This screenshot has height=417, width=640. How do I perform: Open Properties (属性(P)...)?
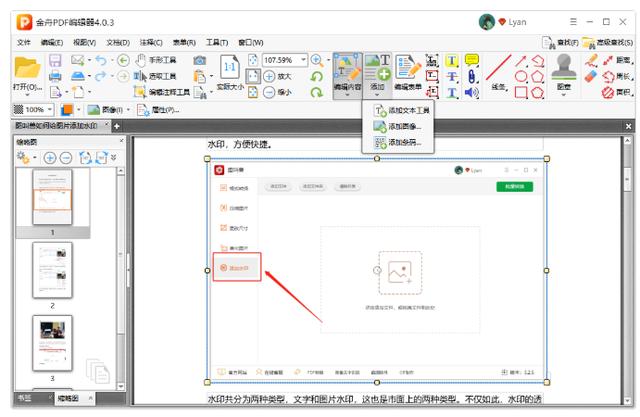point(158,109)
